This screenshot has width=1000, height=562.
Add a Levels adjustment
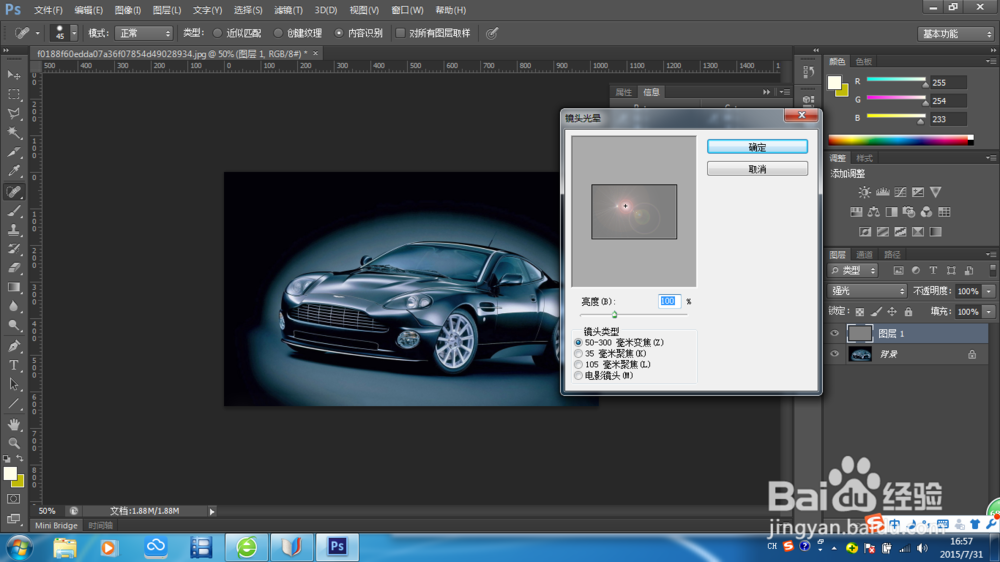(x=883, y=192)
